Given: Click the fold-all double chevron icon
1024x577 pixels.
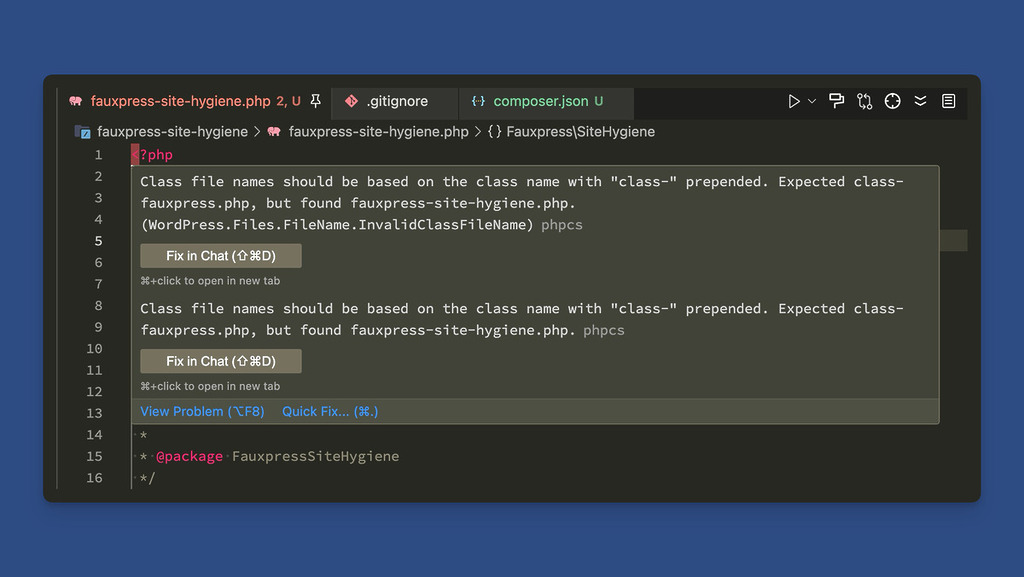Looking at the screenshot, I should [921, 101].
